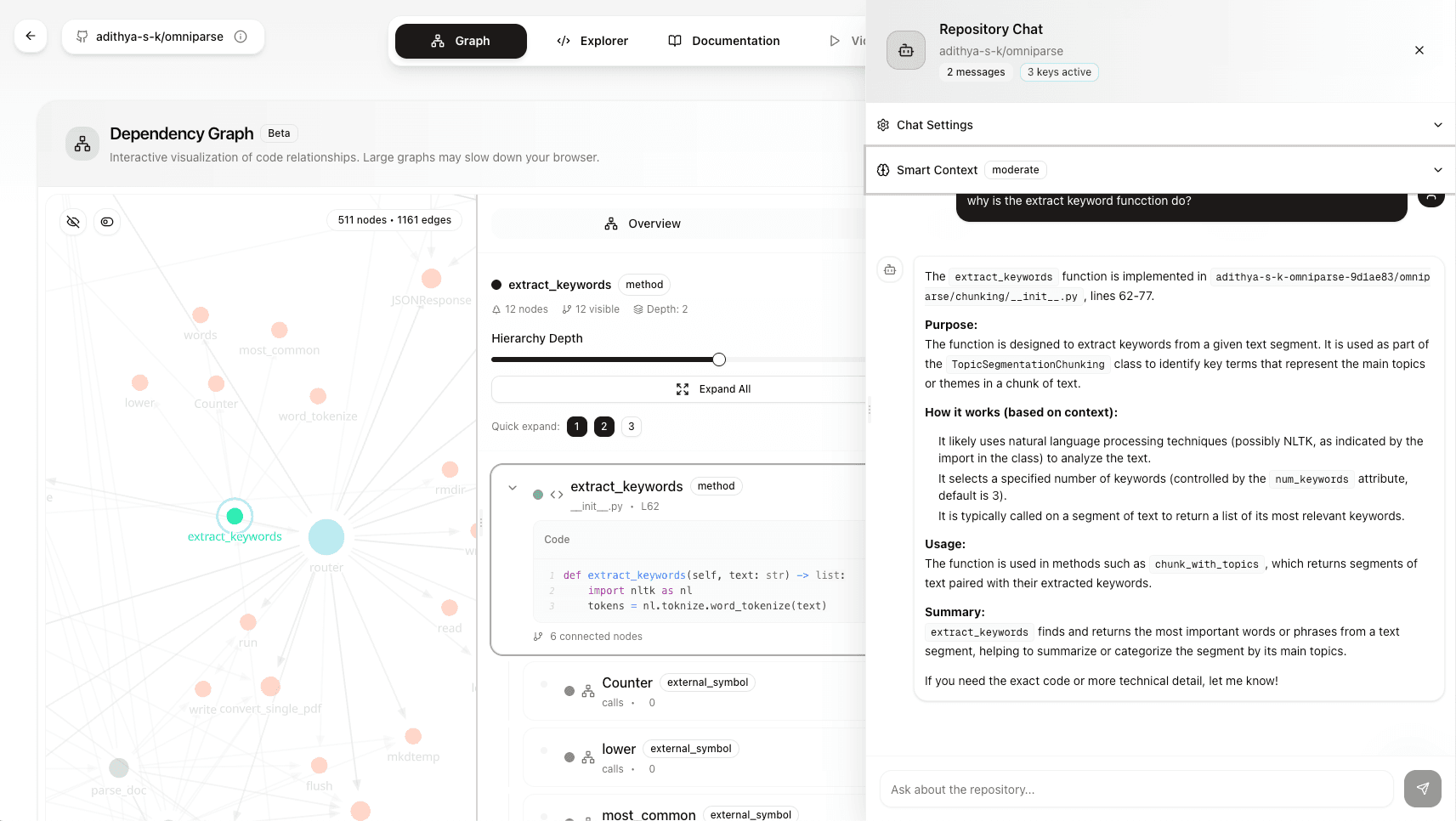Select quick expand depth 1
This screenshot has height=821, width=1456.
(x=576, y=427)
